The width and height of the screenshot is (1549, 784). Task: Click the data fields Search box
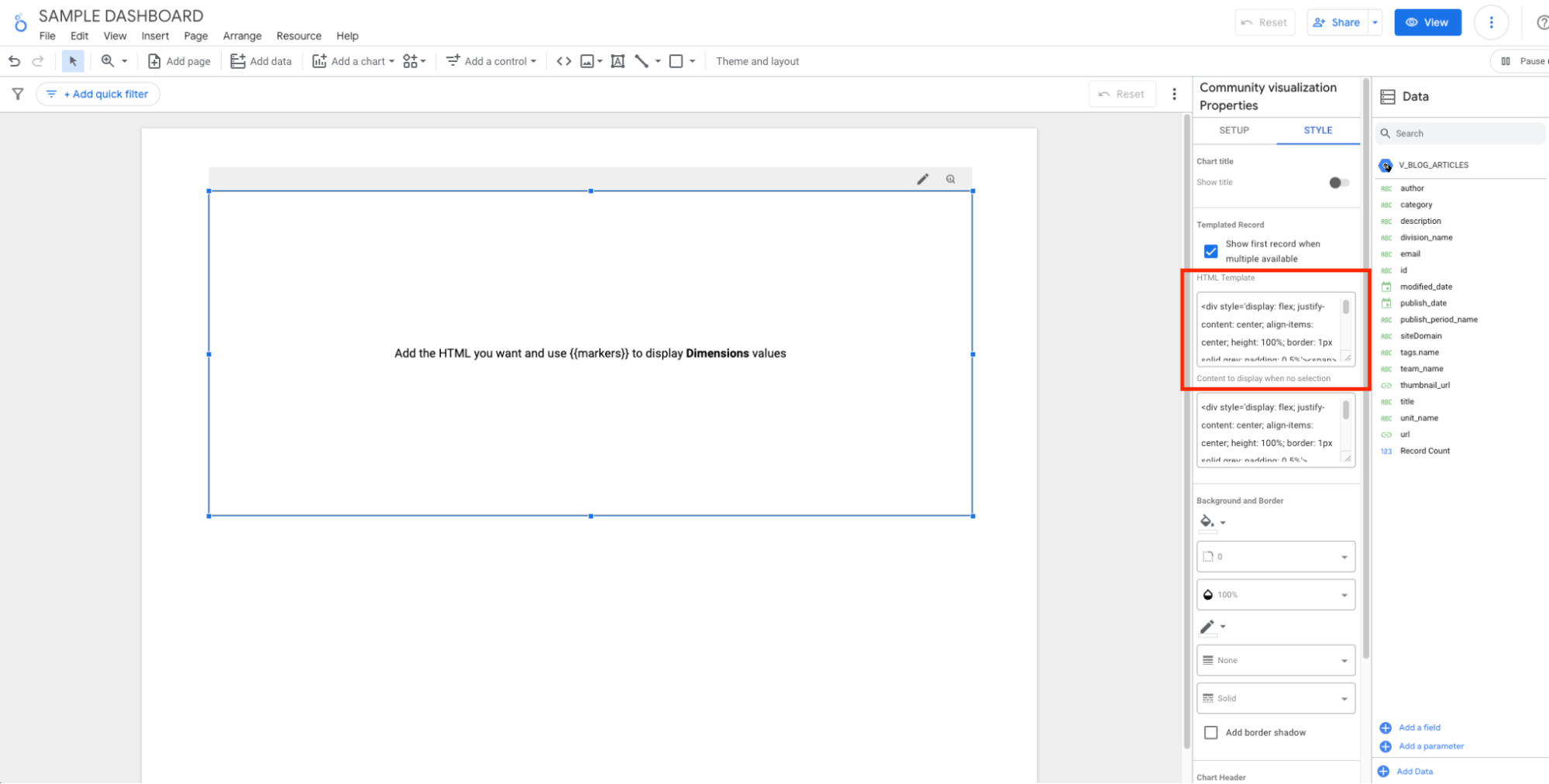(x=1461, y=133)
